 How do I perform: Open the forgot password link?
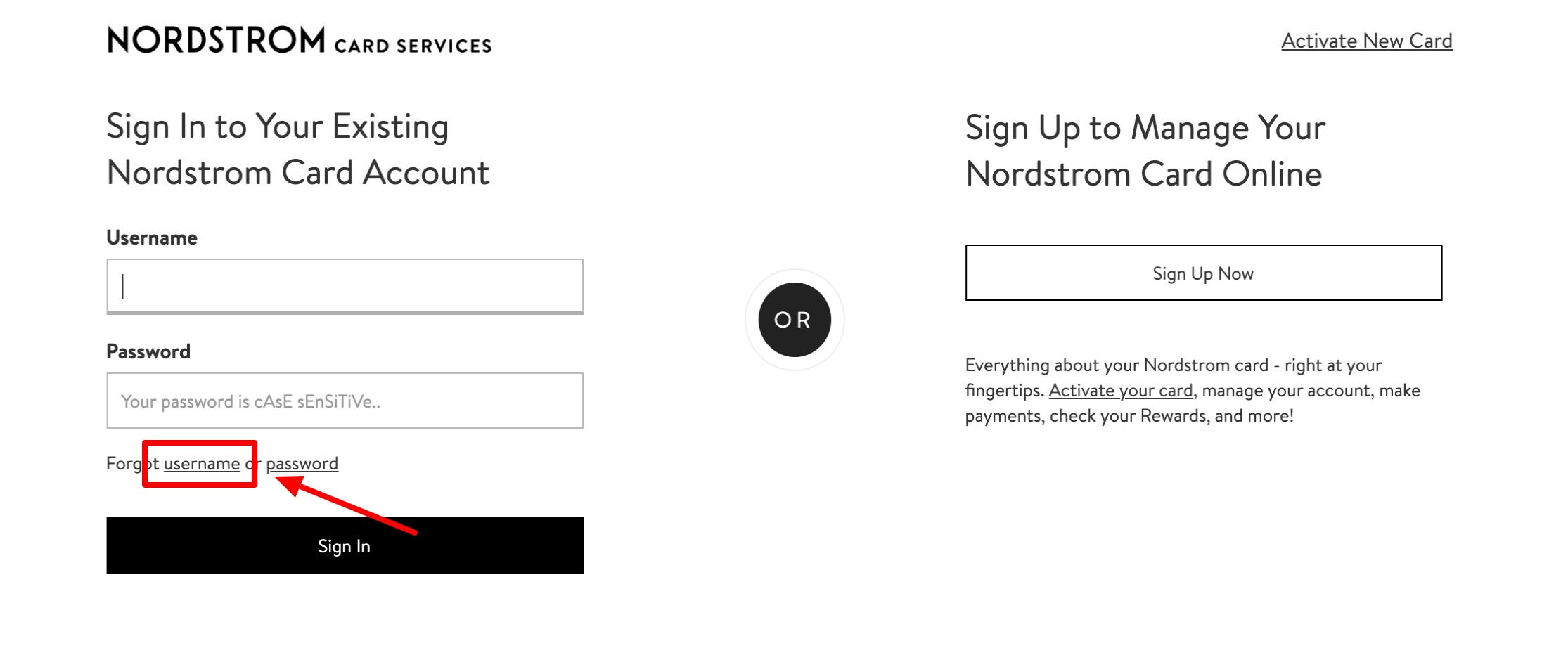click(302, 463)
